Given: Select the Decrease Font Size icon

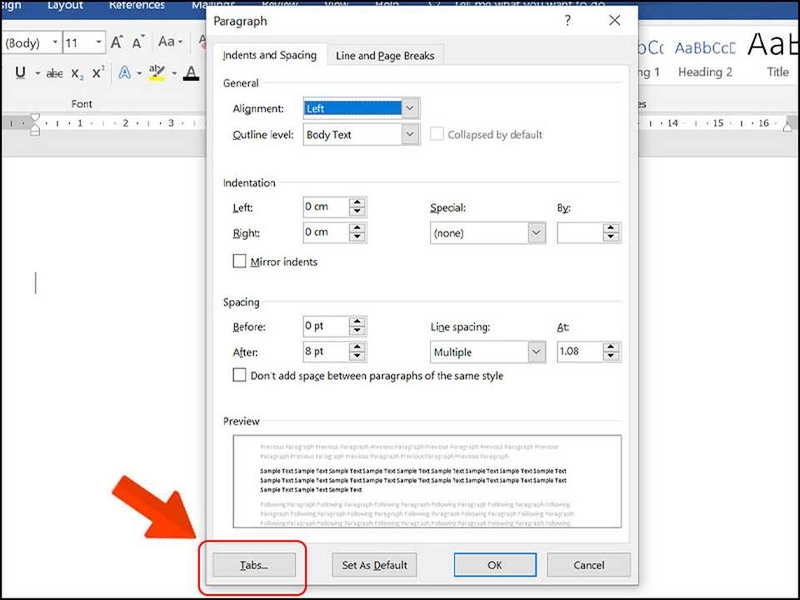Looking at the screenshot, I should (138, 42).
